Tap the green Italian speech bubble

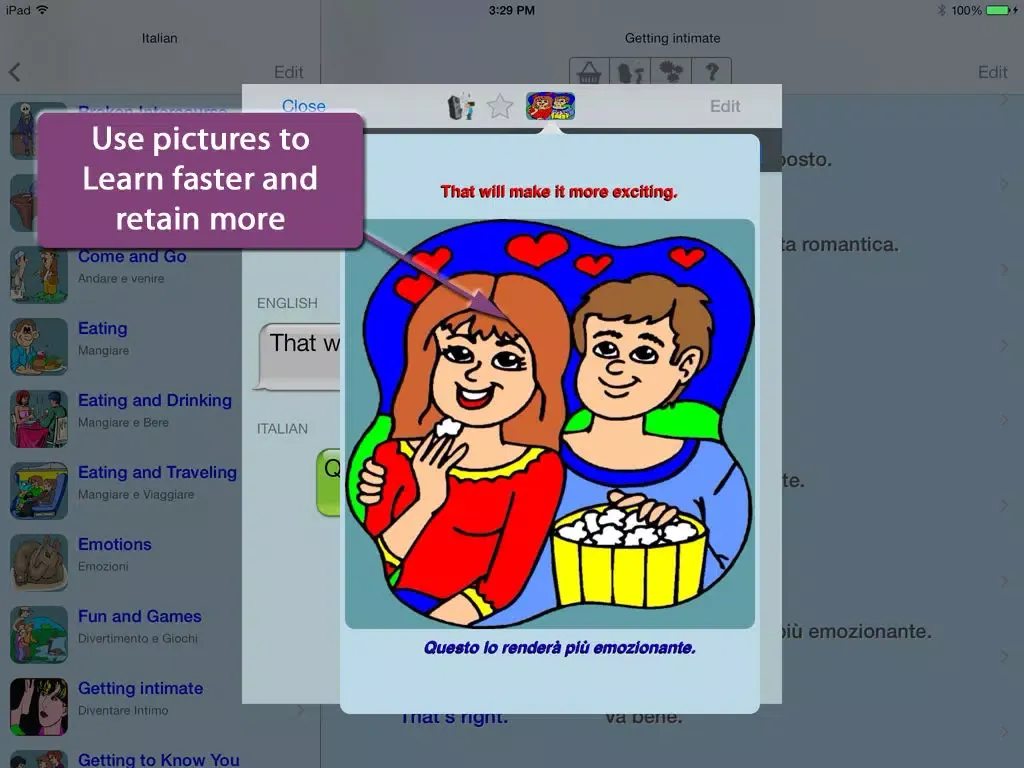click(x=328, y=482)
